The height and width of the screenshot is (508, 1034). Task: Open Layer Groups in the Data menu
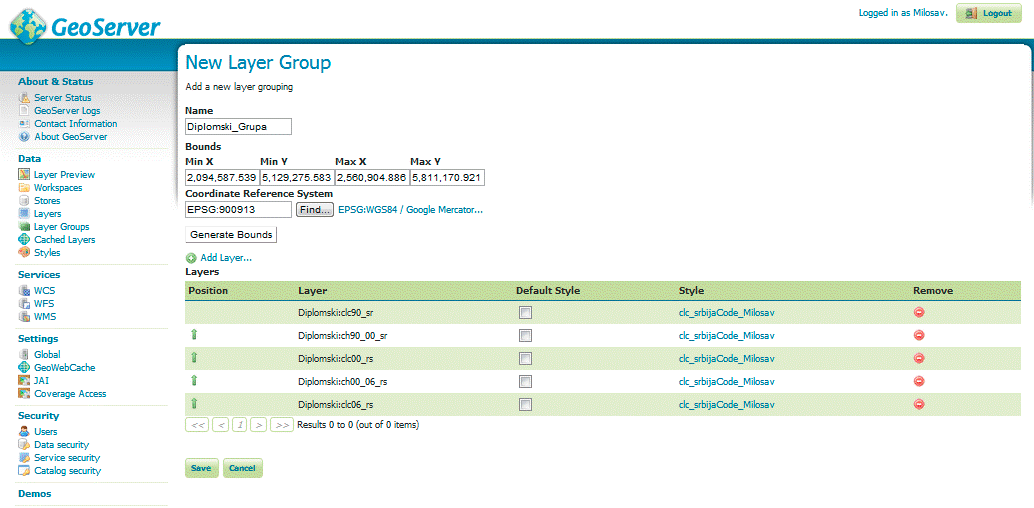pos(61,227)
